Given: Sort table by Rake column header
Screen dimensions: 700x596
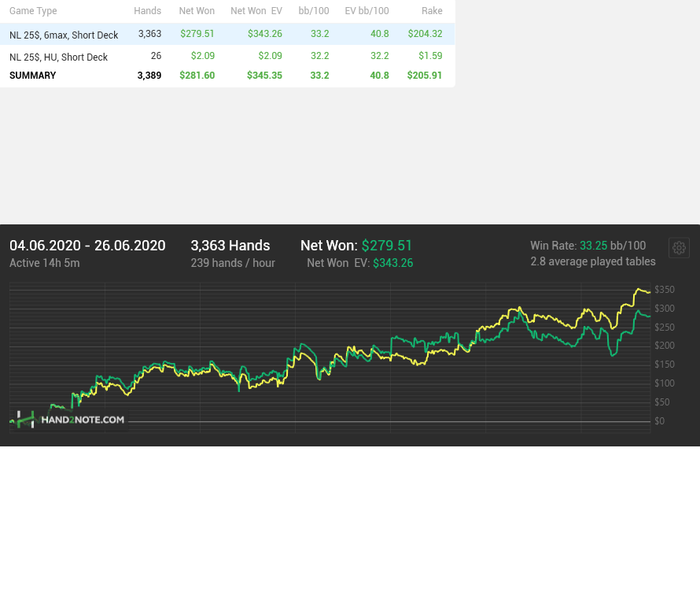Looking at the screenshot, I should pyautogui.click(x=432, y=11).
